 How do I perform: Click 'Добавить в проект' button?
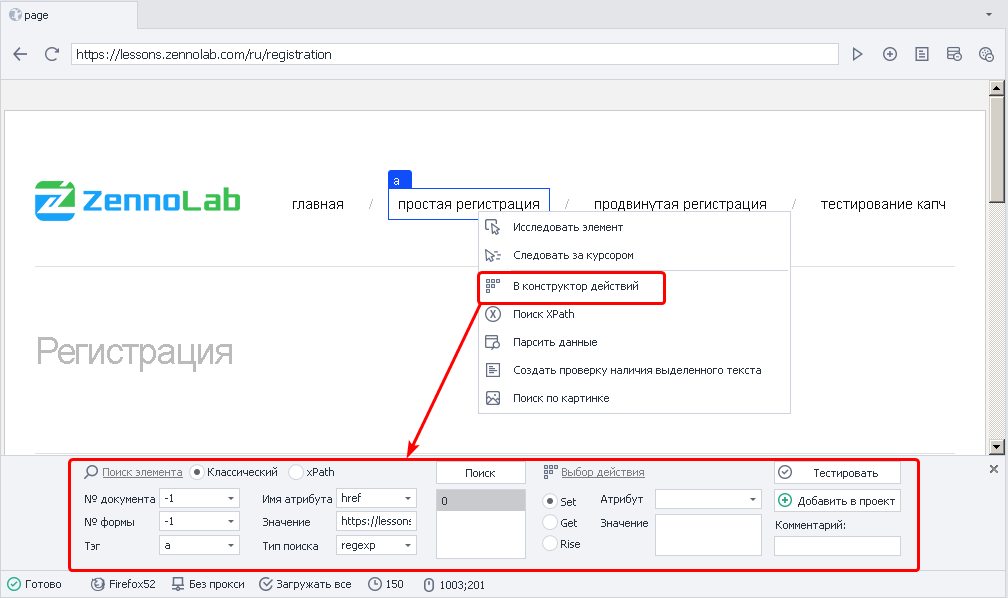(x=837, y=501)
